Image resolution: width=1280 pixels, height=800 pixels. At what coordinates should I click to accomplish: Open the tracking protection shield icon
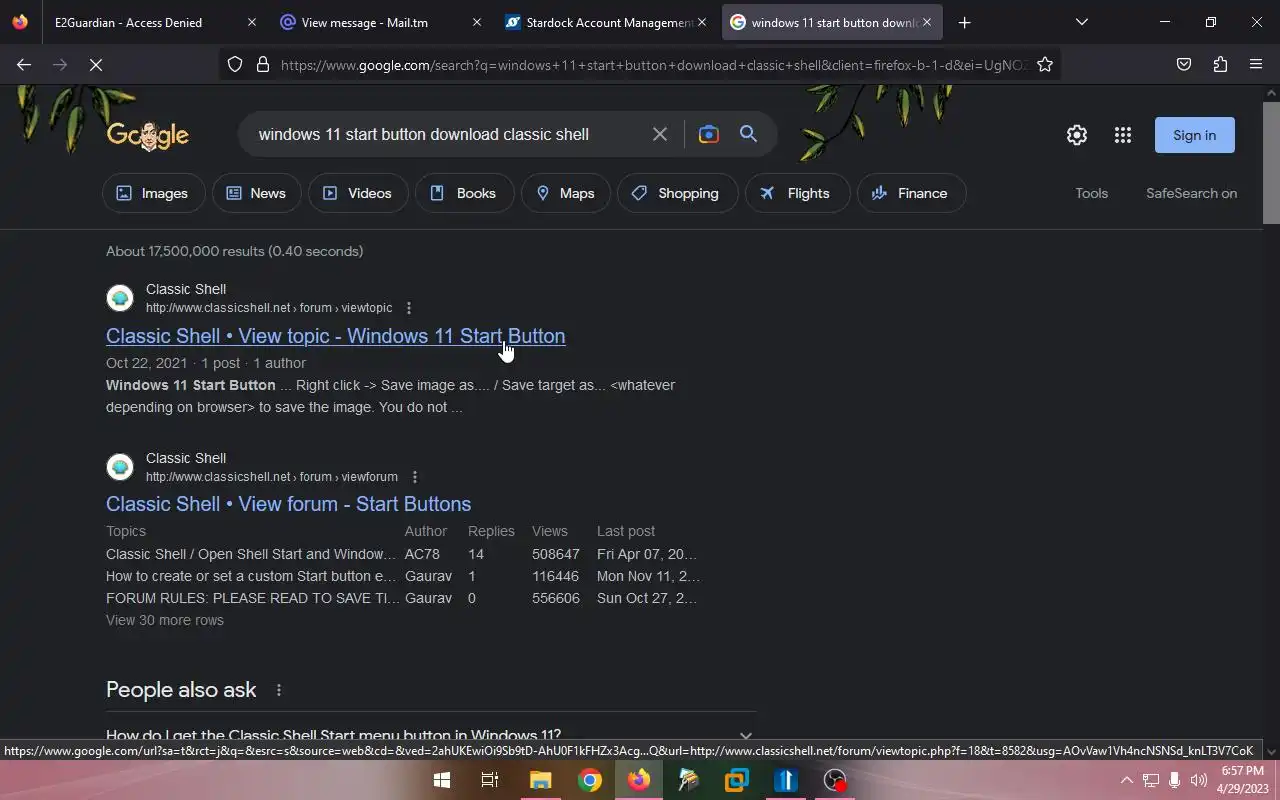coord(235,64)
